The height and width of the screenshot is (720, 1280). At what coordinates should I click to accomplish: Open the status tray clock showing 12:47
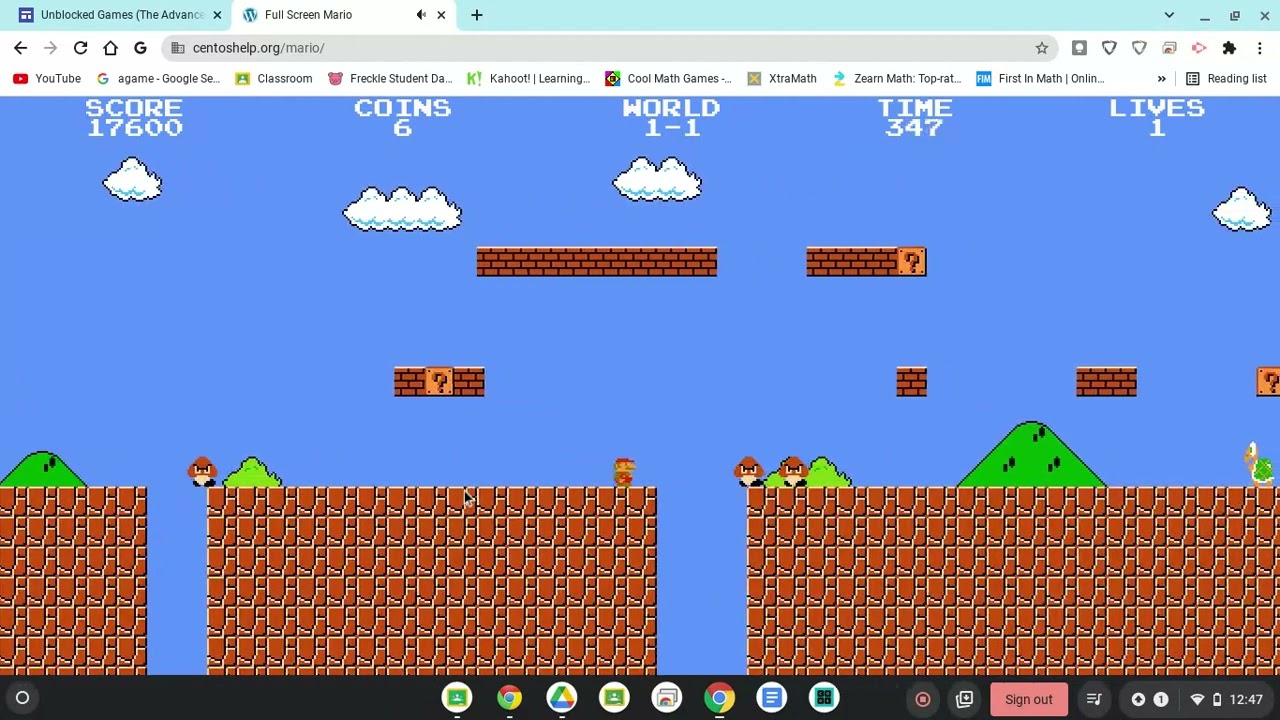coord(1246,699)
